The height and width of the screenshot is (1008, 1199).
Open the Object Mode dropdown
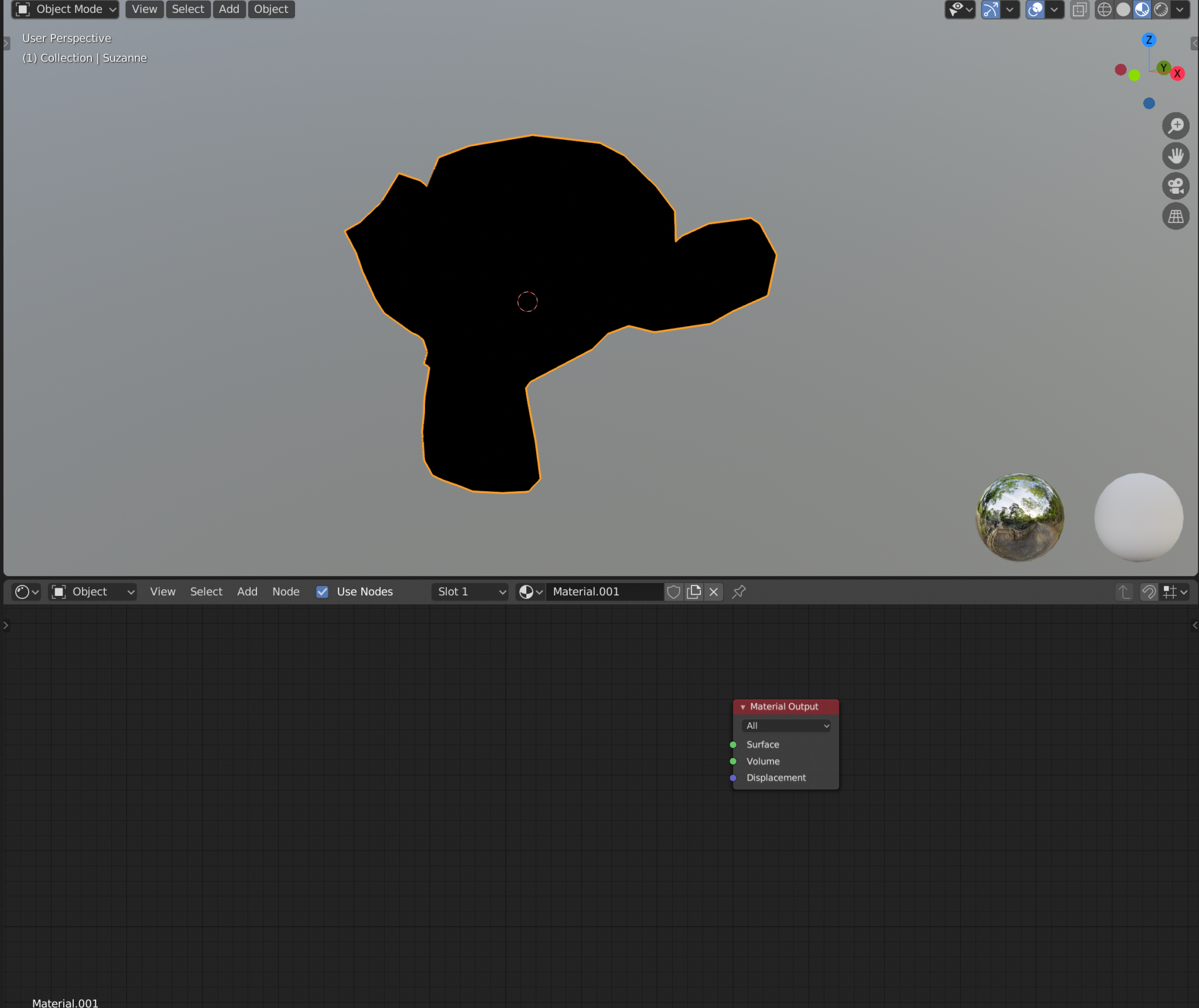(x=65, y=9)
